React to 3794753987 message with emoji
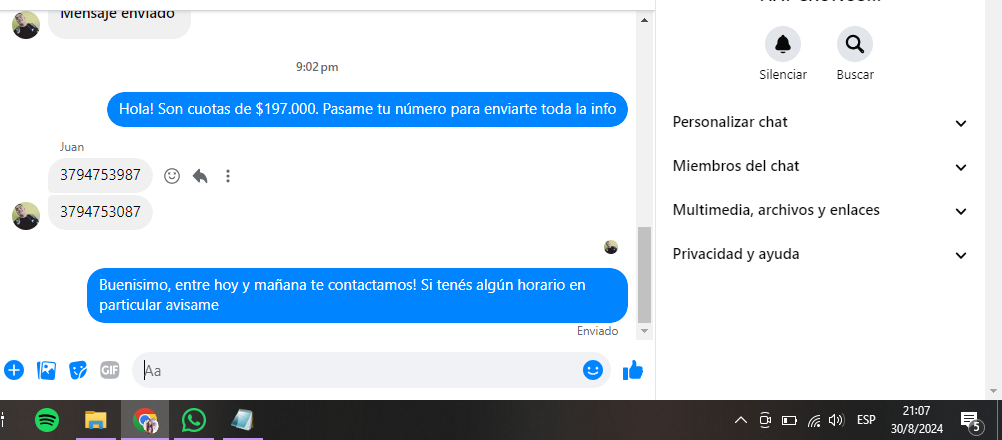The height and width of the screenshot is (440, 1002). pyautogui.click(x=172, y=176)
